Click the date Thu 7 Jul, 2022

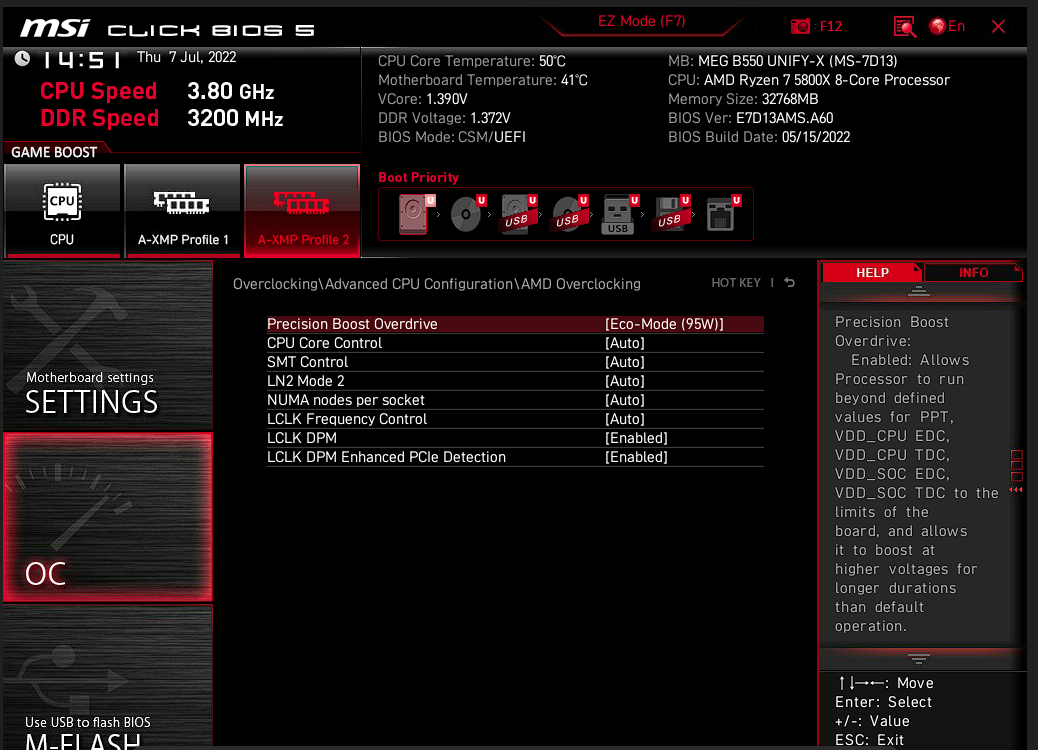(186, 57)
